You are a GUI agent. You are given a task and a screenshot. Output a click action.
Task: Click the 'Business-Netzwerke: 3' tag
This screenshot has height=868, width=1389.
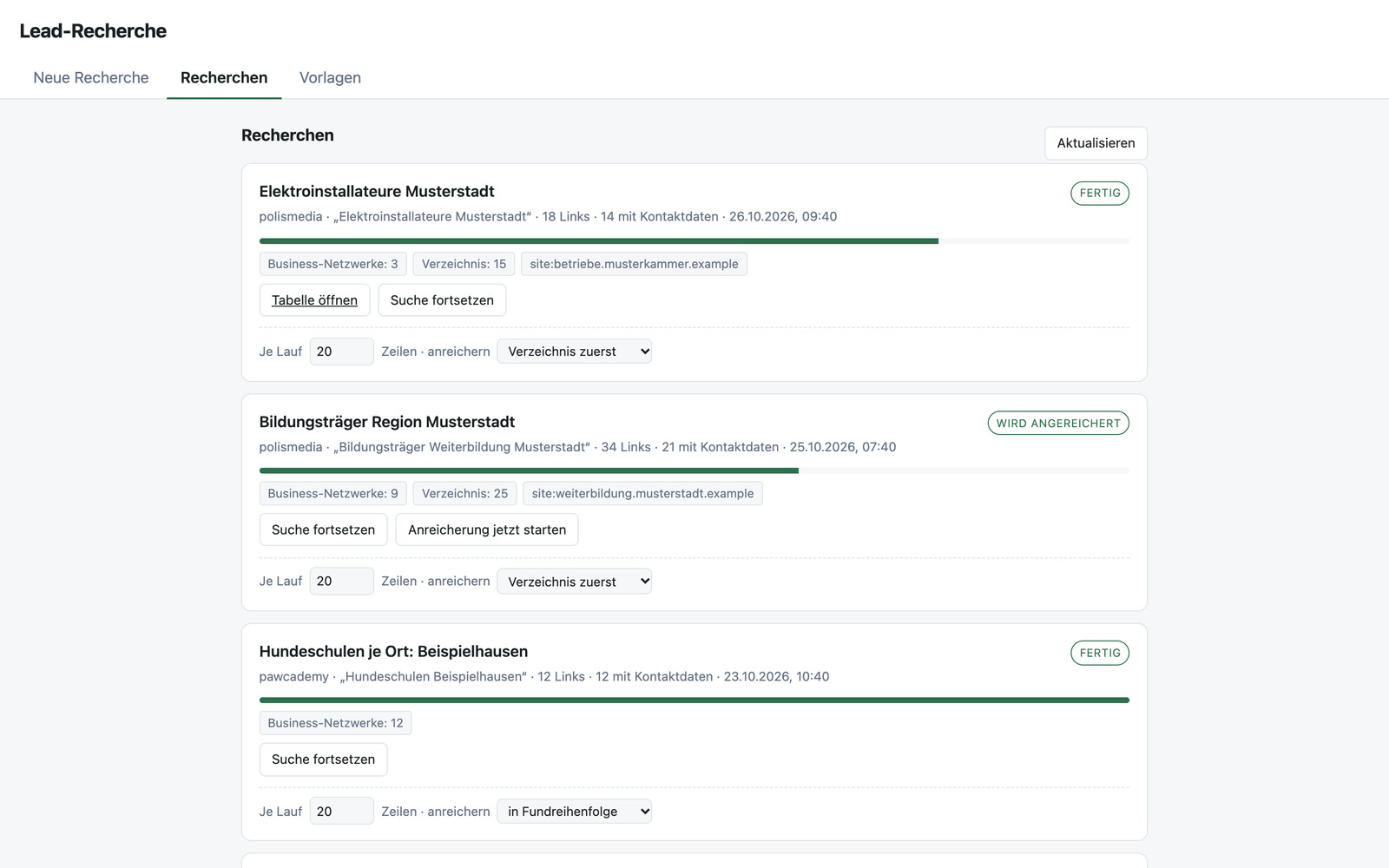333,264
